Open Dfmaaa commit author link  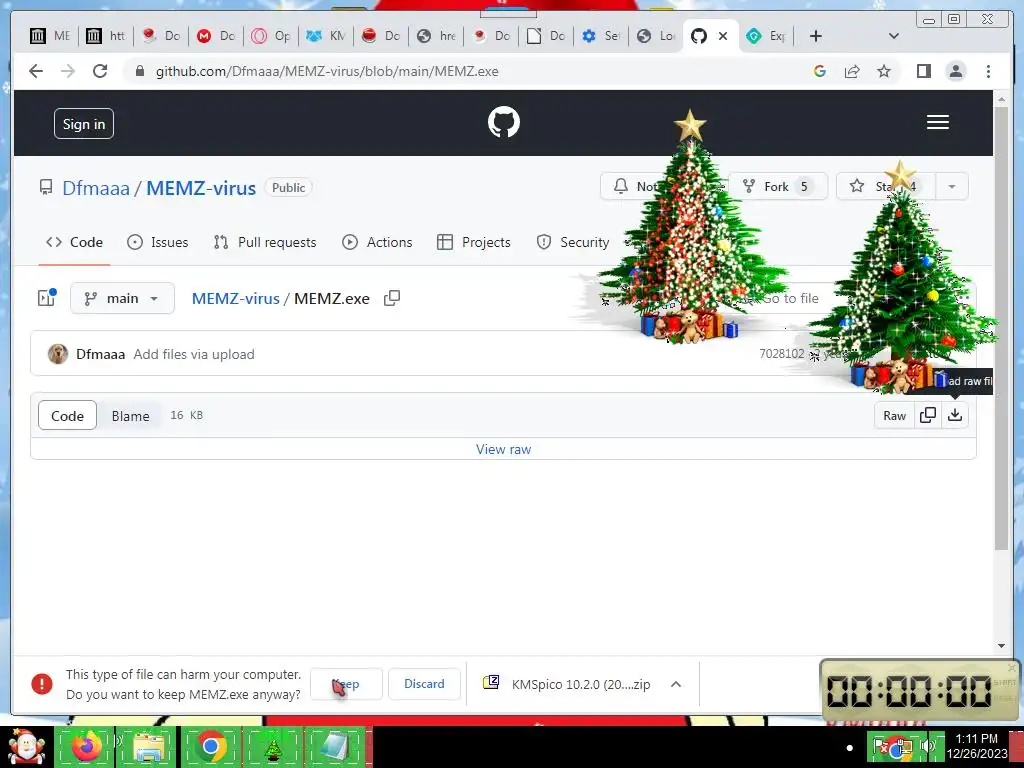101,354
